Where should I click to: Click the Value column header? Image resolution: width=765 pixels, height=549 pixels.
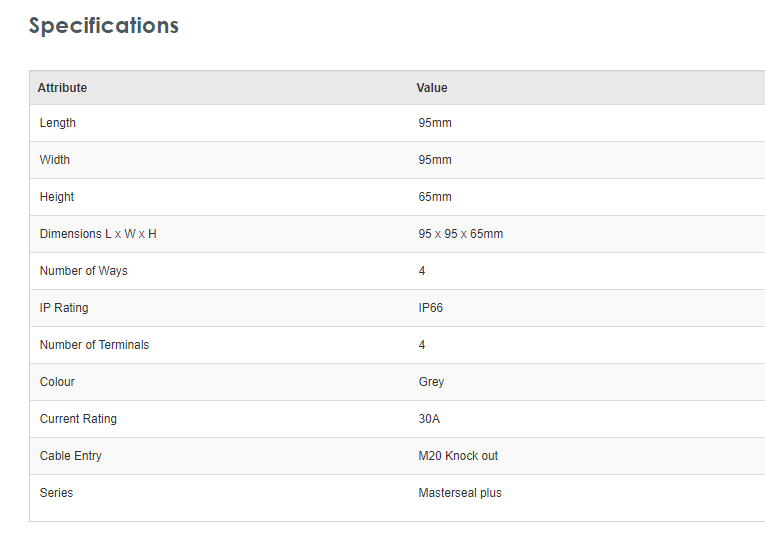[432, 88]
